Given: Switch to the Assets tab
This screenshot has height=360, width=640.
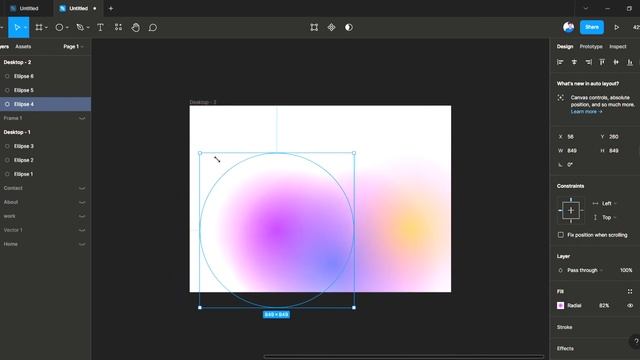Looking at the screenshot, I should (x=23, y=47).
